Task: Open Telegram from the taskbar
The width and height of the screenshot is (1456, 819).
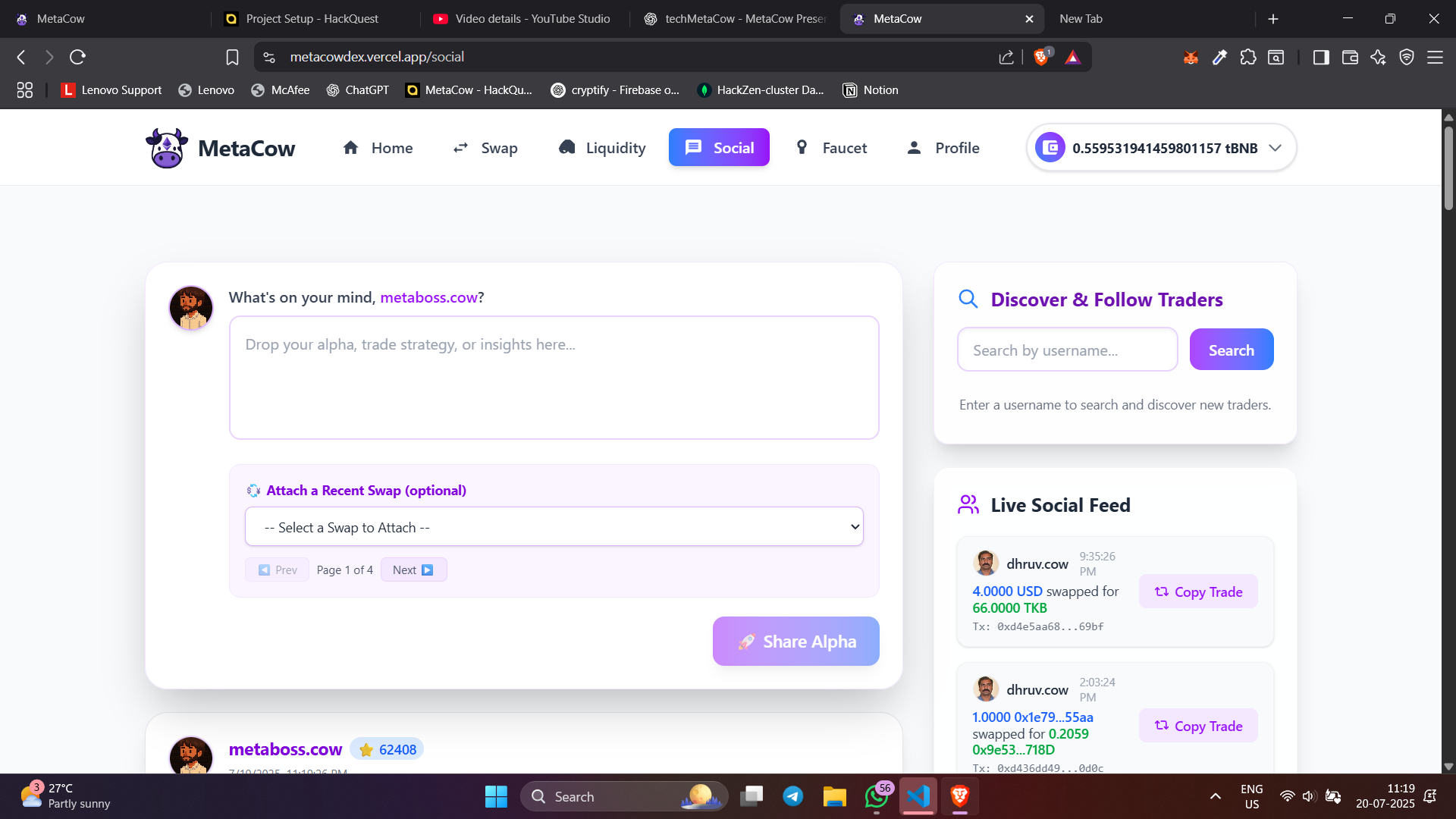Action: point(793,796)
